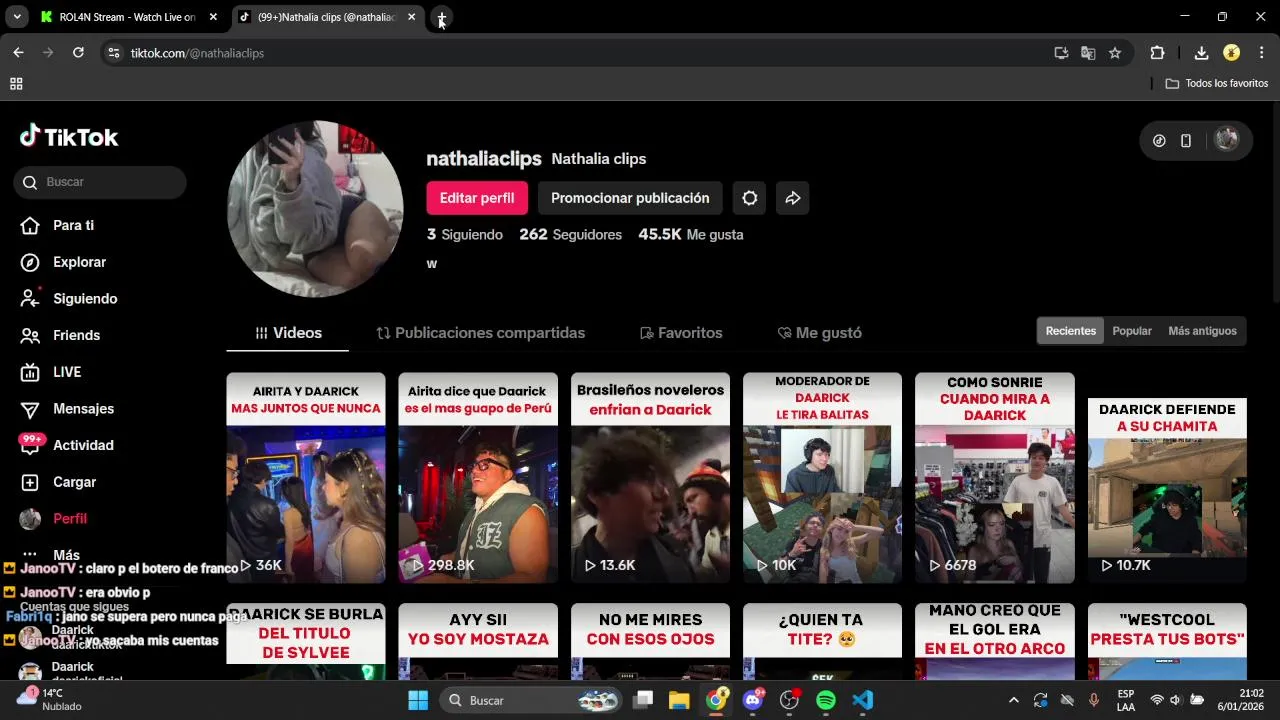
Task: Open Visual Studio Code from taskbar
Action: (863, 700)
